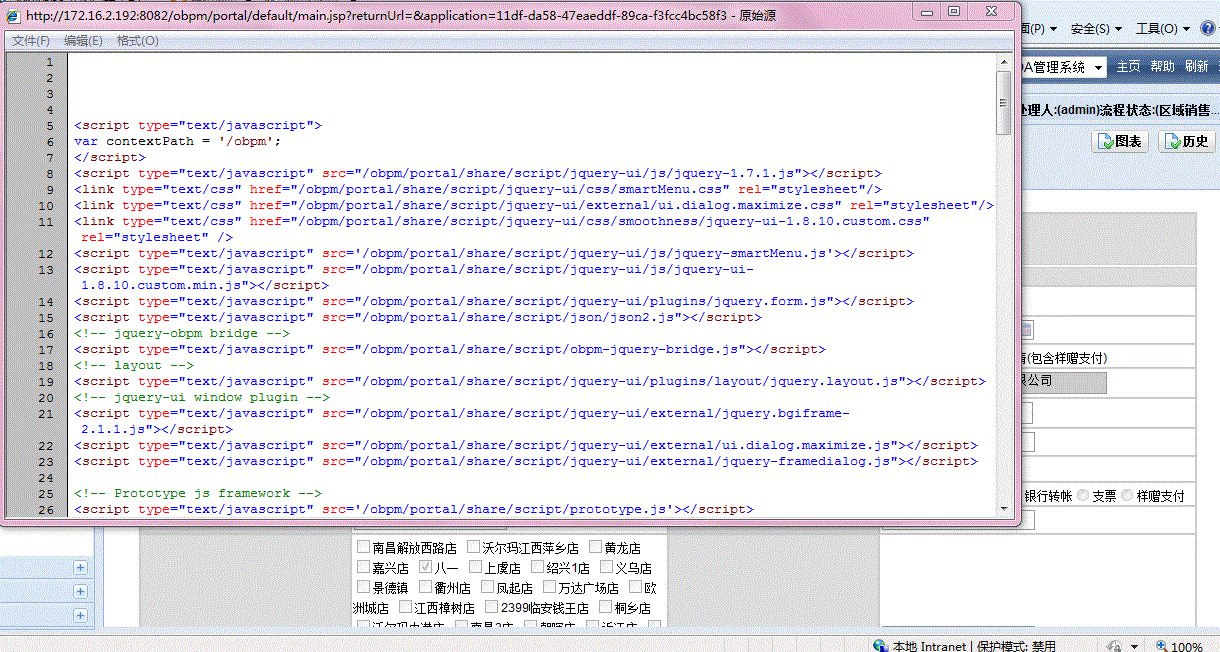Go to 主页 link in header
1220x652 pixels.
[x=1128, y=67]
